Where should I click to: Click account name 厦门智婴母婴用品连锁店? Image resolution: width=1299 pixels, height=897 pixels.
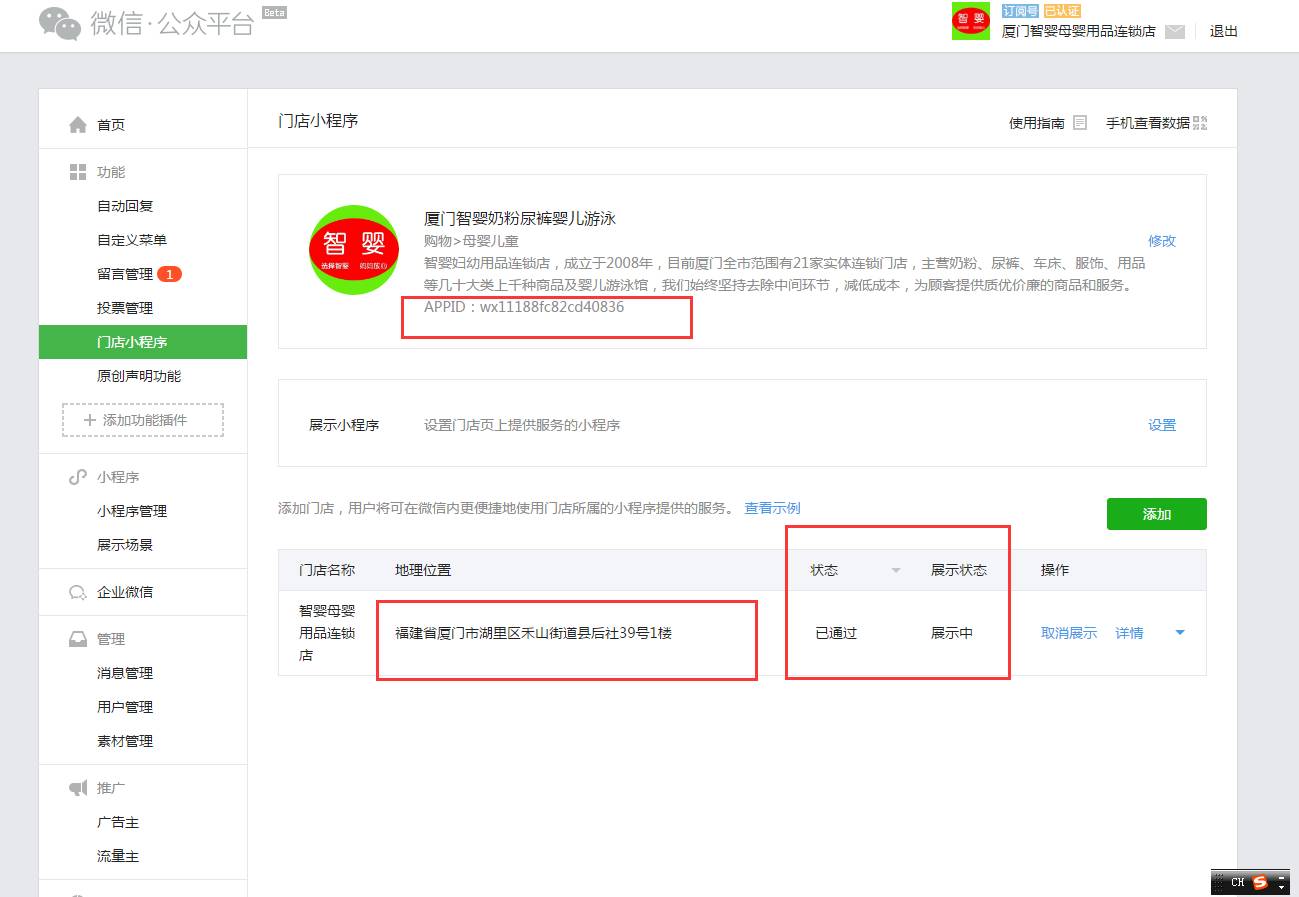[1079, 31]
